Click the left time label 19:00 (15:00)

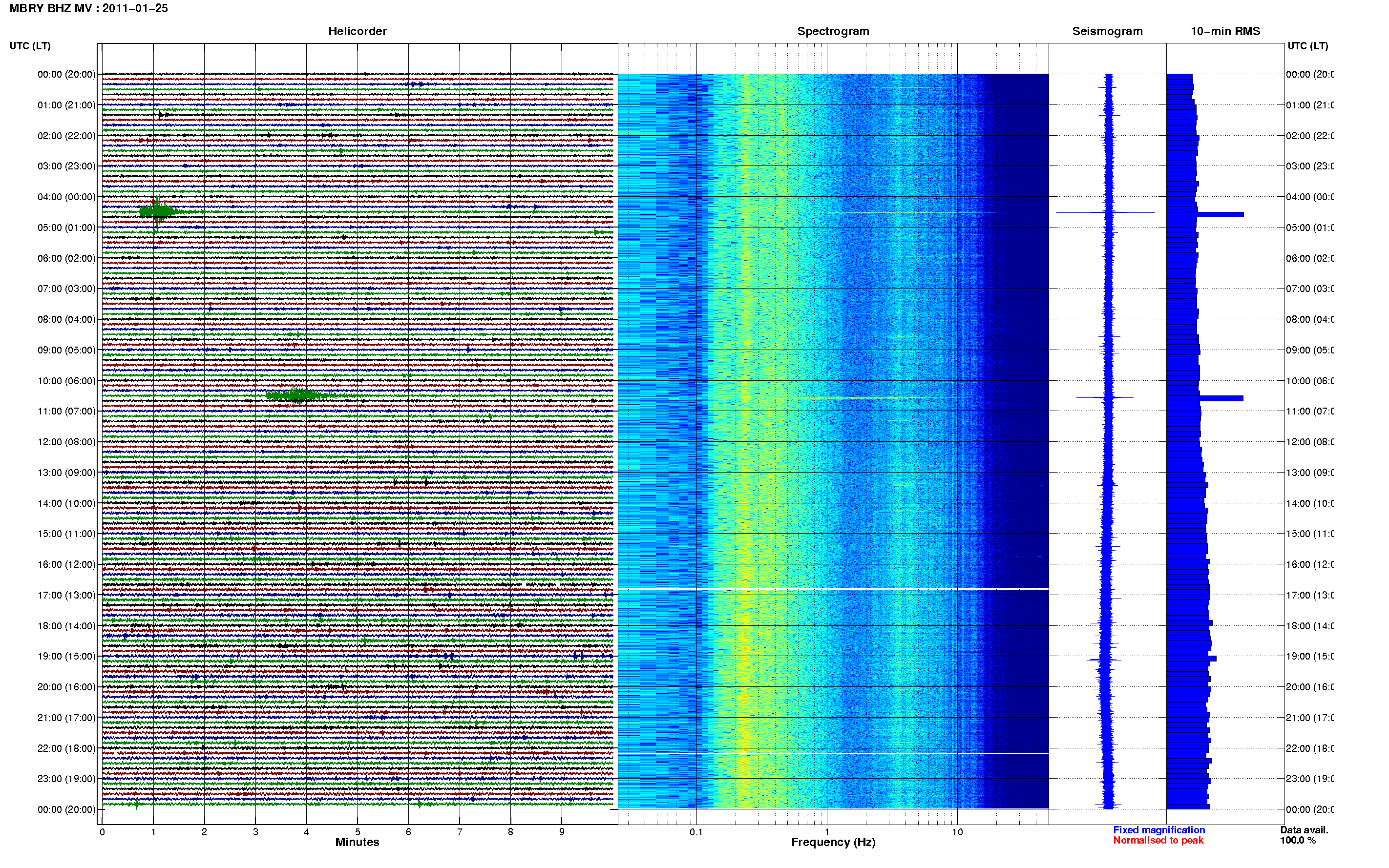66,656
